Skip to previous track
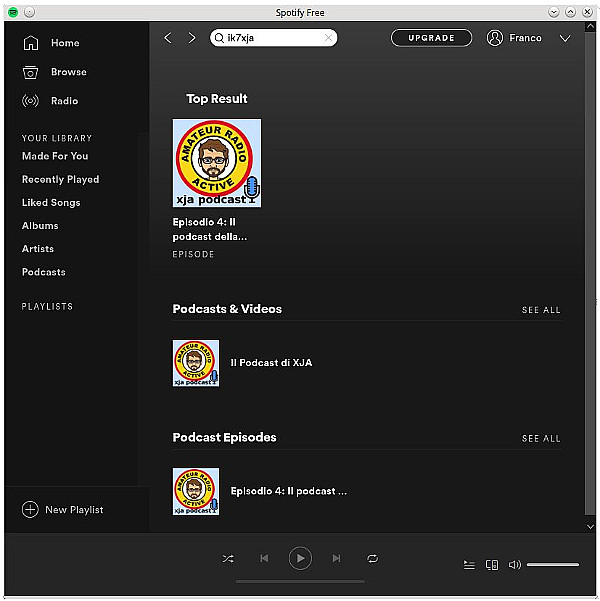This screenshot has width=600, height=601. click(264, 558)
